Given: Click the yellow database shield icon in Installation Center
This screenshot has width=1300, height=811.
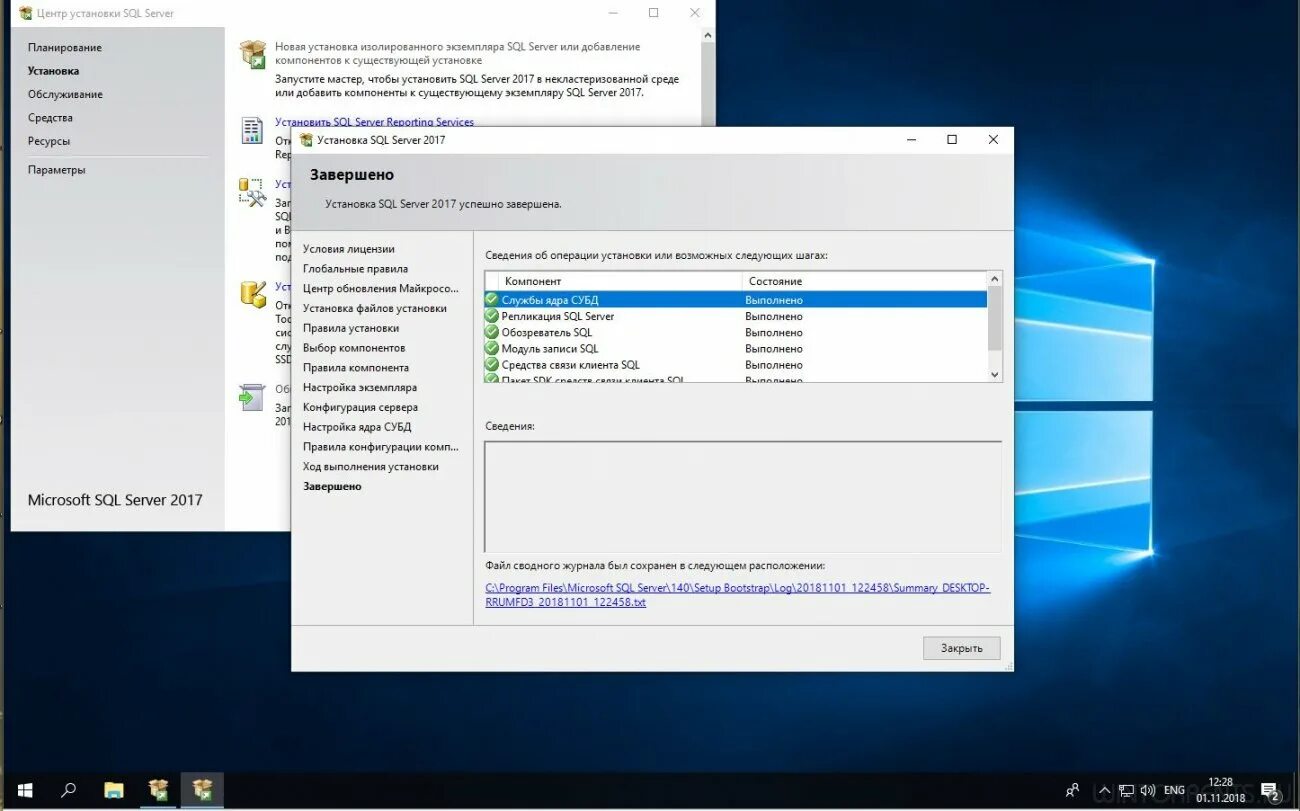Looking at the screenshot, I should coord(253,294).
